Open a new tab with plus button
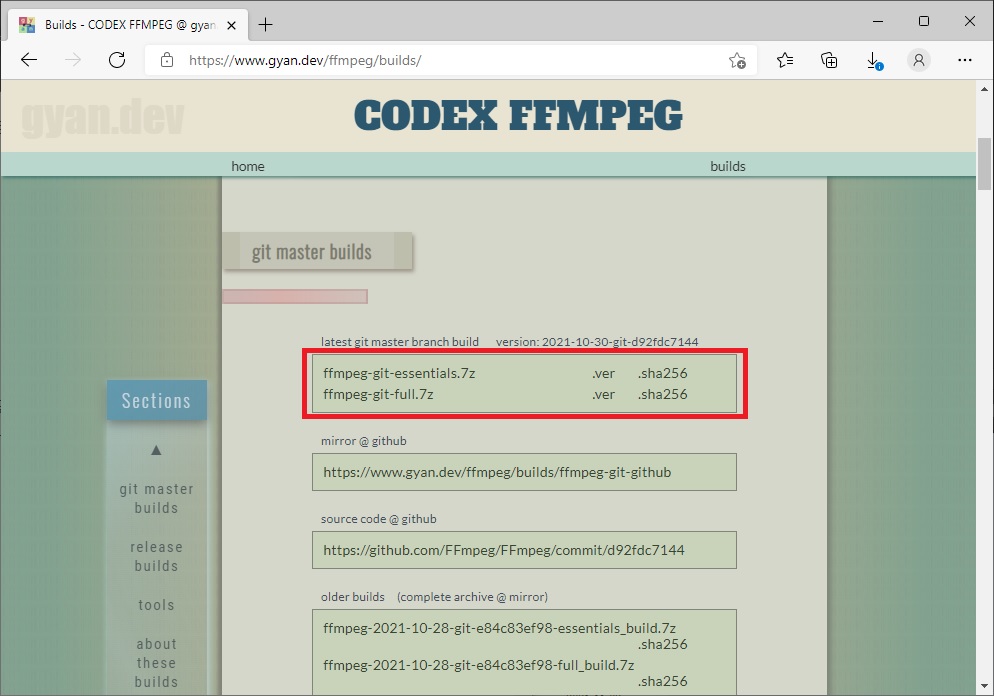The width and height of the screenshot is (994, 696). tap(266, 25)
